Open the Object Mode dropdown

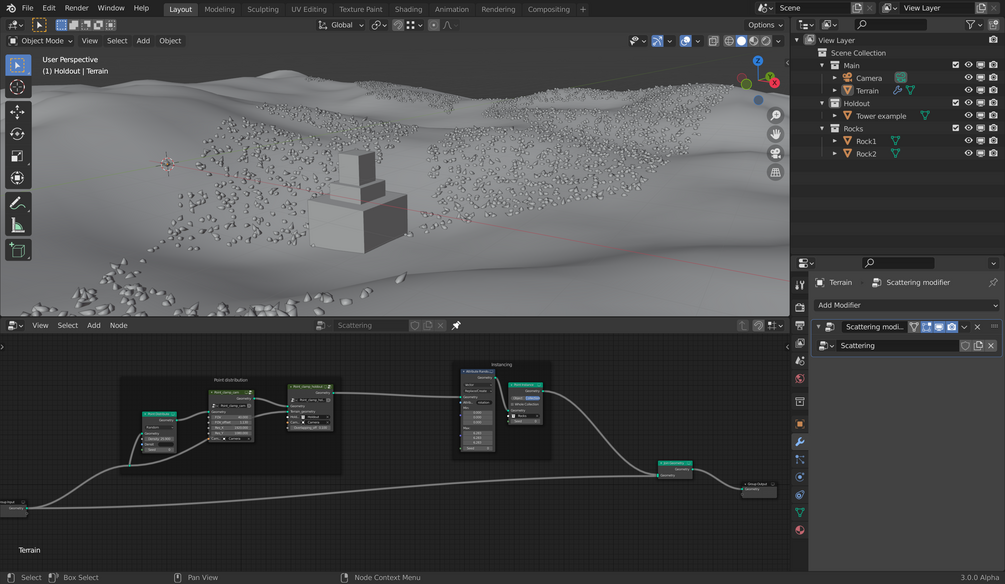(x=41, y=41)
